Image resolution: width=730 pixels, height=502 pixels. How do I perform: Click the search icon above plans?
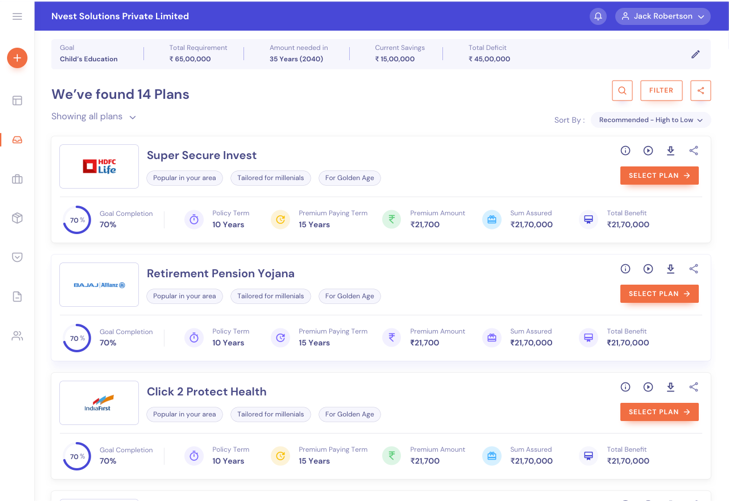(x=622, y=91)
